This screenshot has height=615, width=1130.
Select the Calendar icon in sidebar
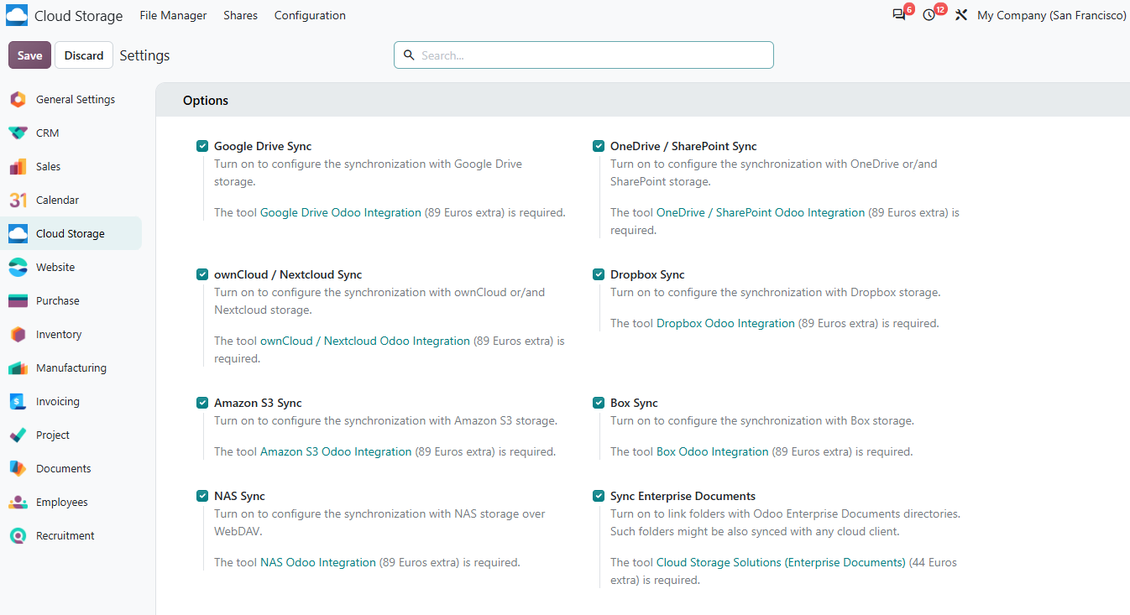tap(18, 200)
